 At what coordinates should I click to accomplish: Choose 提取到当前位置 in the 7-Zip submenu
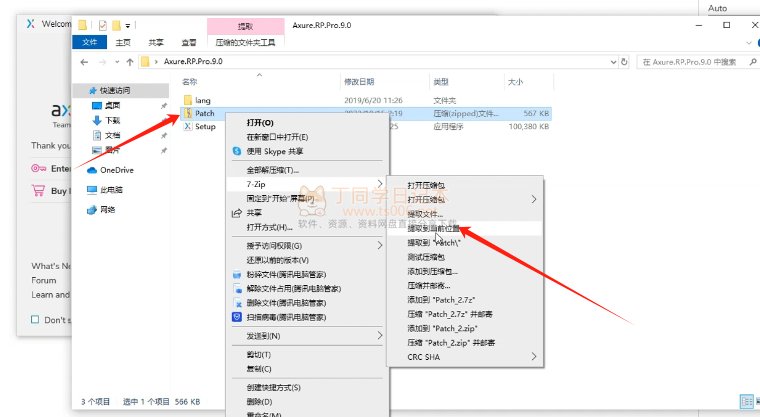433,228
